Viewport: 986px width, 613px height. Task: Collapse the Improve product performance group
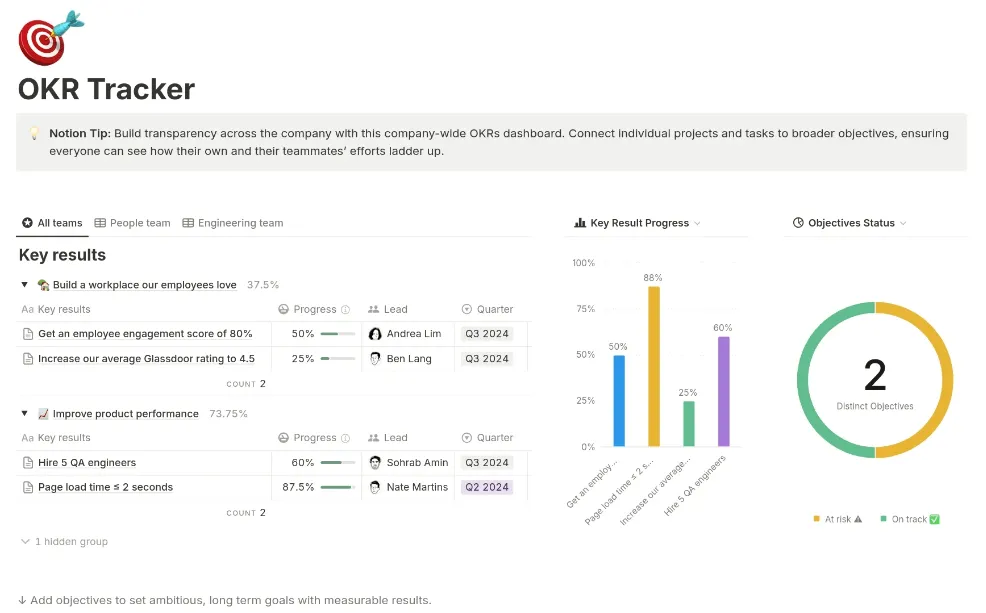point(25,414)
